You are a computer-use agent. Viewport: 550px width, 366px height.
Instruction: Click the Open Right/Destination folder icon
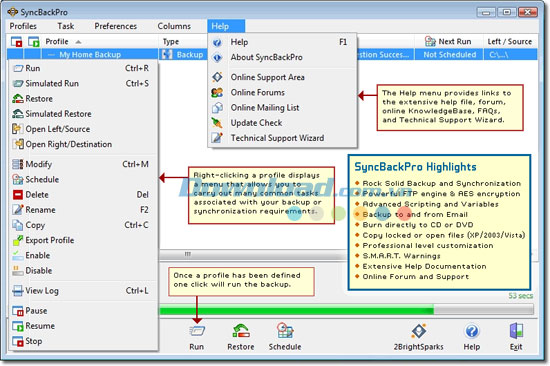tap(18, 144)
